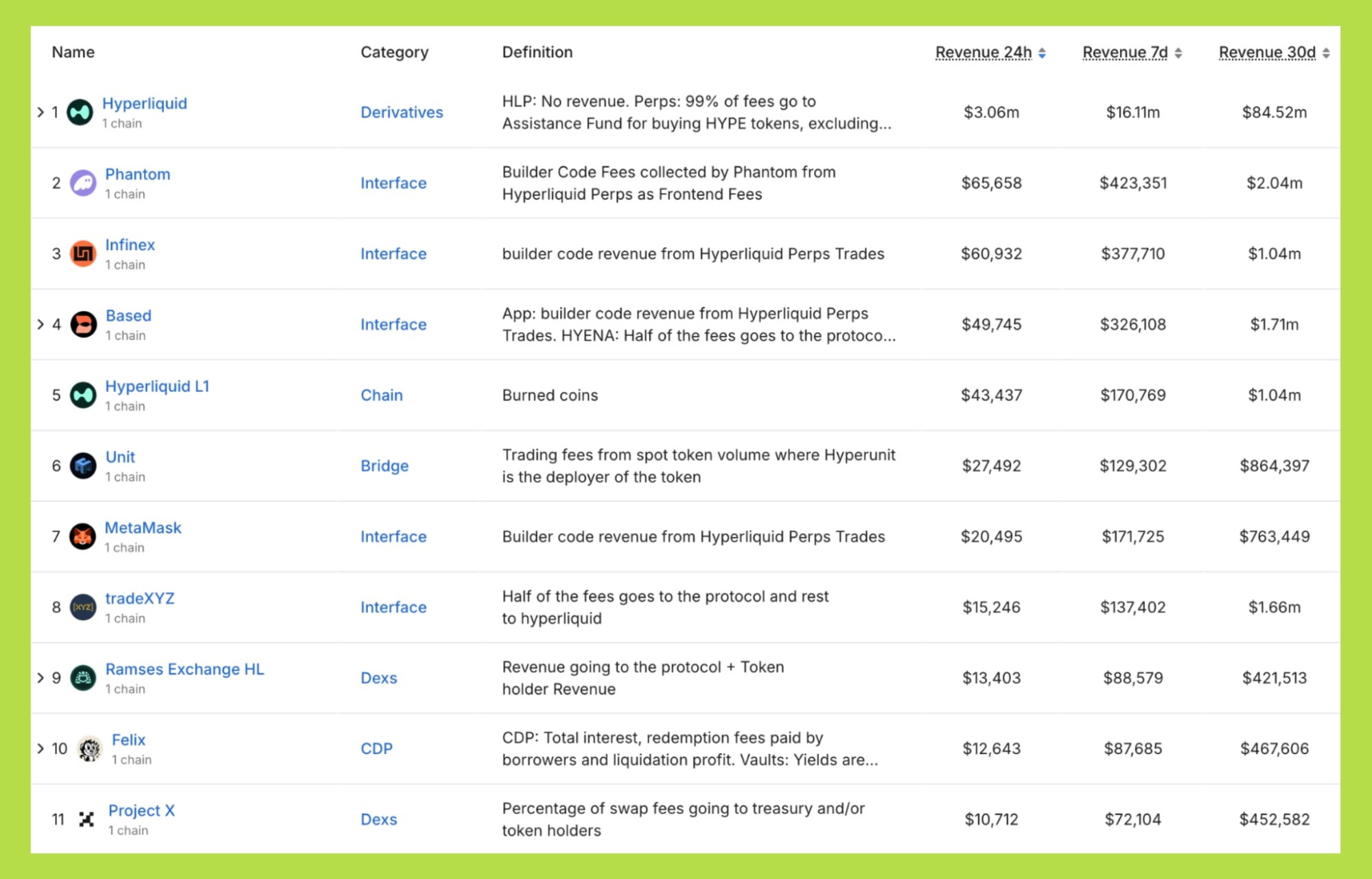Click the Bridge category label for Unit

pyautogui.click(x=384, y=466)
